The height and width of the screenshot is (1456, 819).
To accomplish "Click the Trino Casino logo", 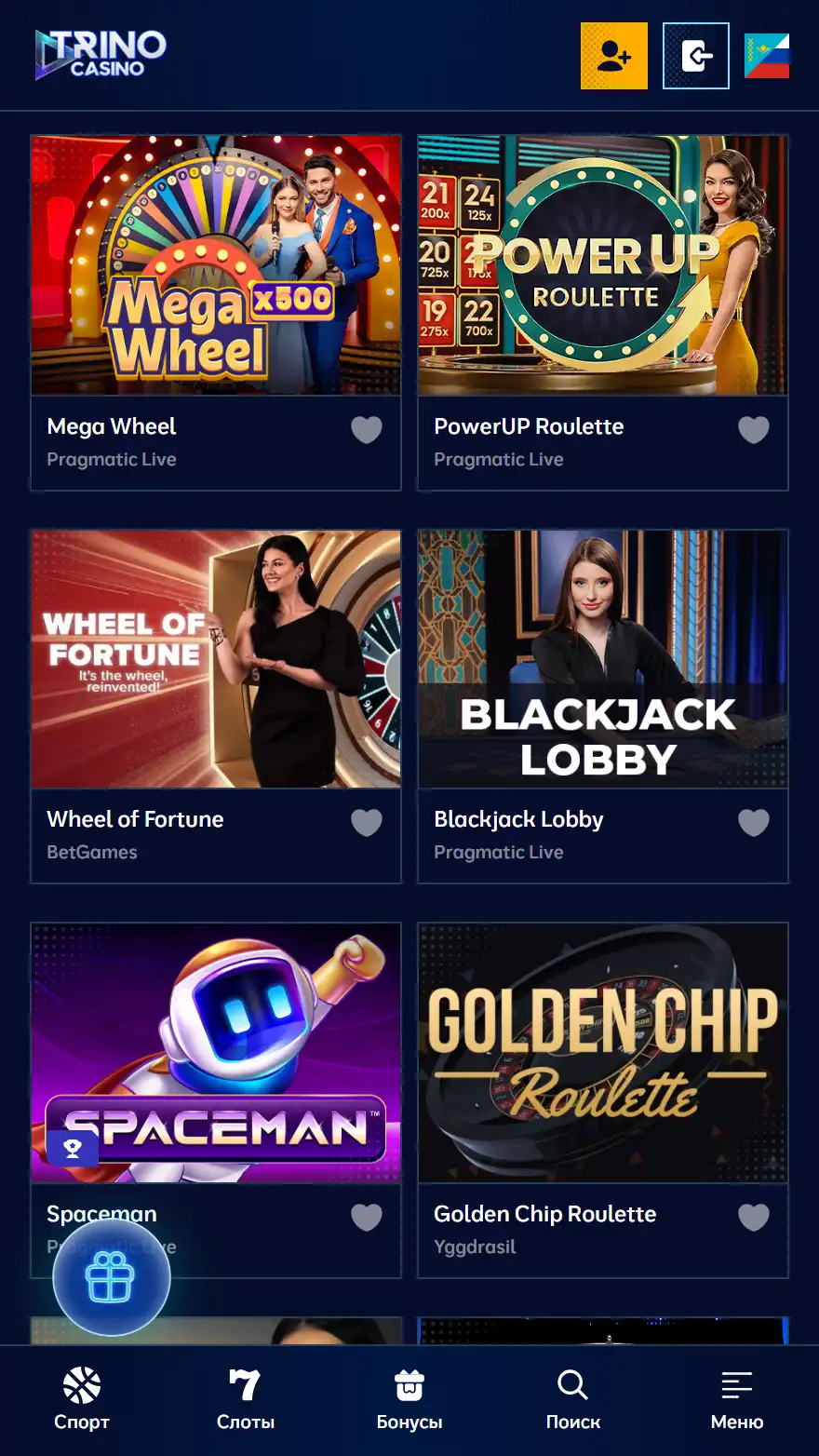I will [101, 54].
